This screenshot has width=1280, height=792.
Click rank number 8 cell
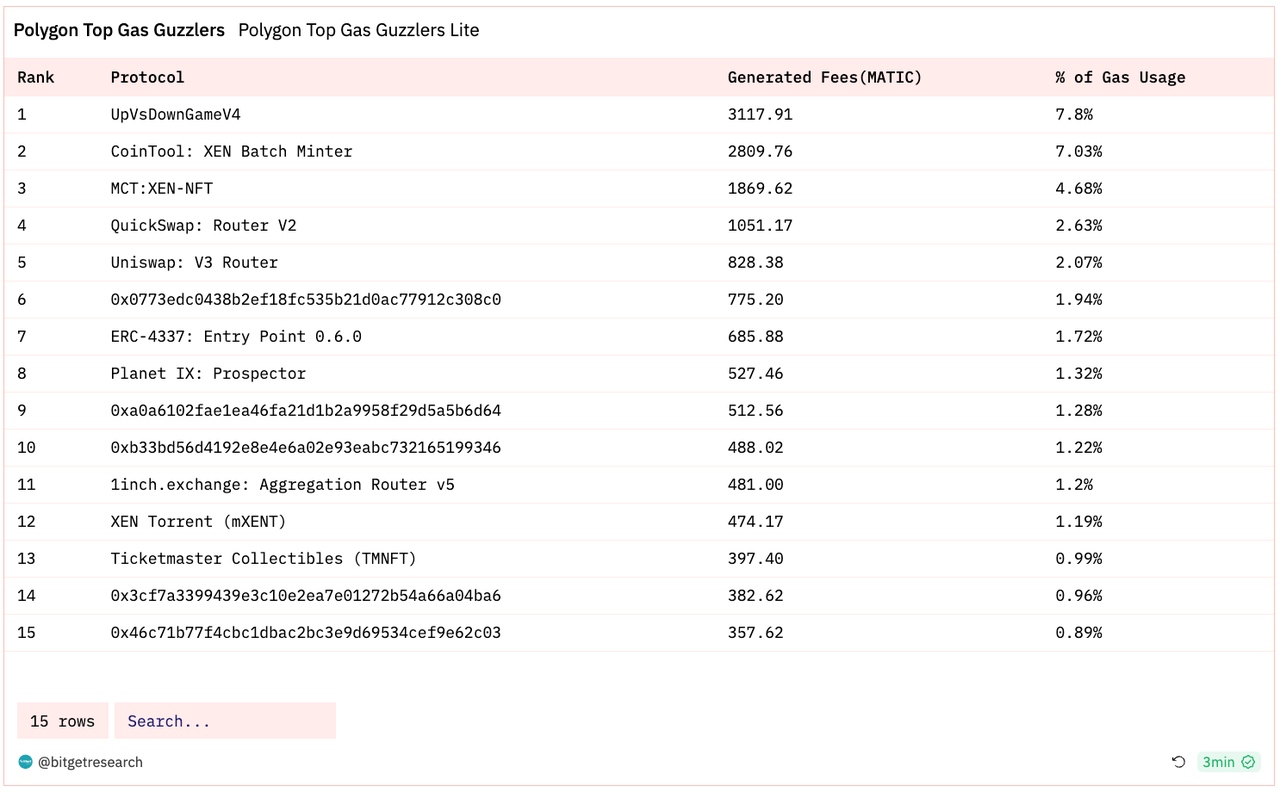[x=22, y=373]
